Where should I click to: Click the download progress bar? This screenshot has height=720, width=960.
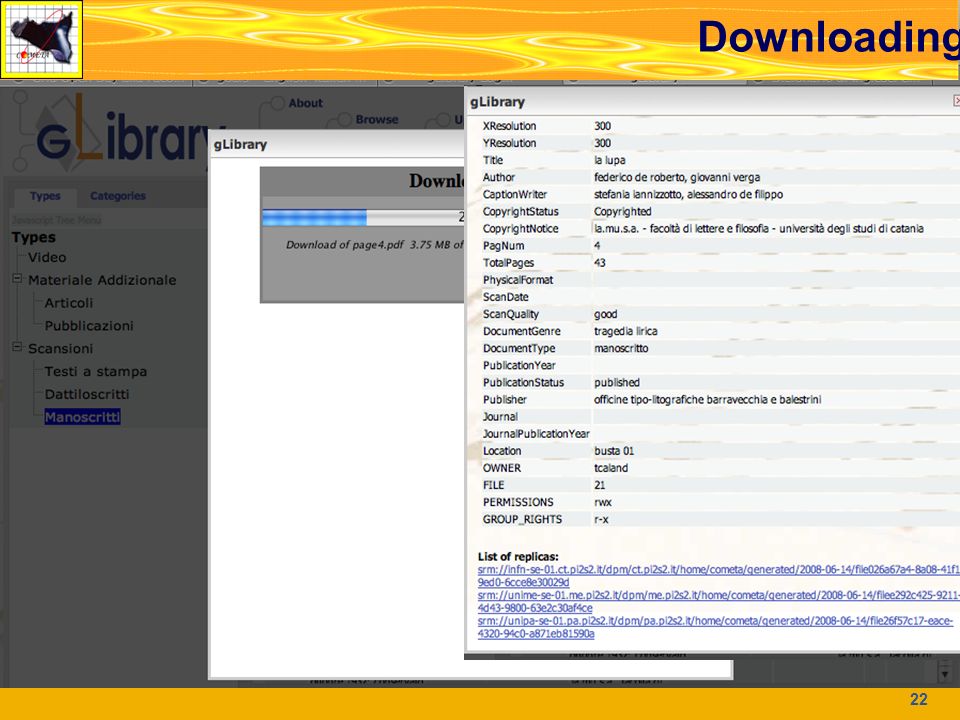[x=363, y=217]
